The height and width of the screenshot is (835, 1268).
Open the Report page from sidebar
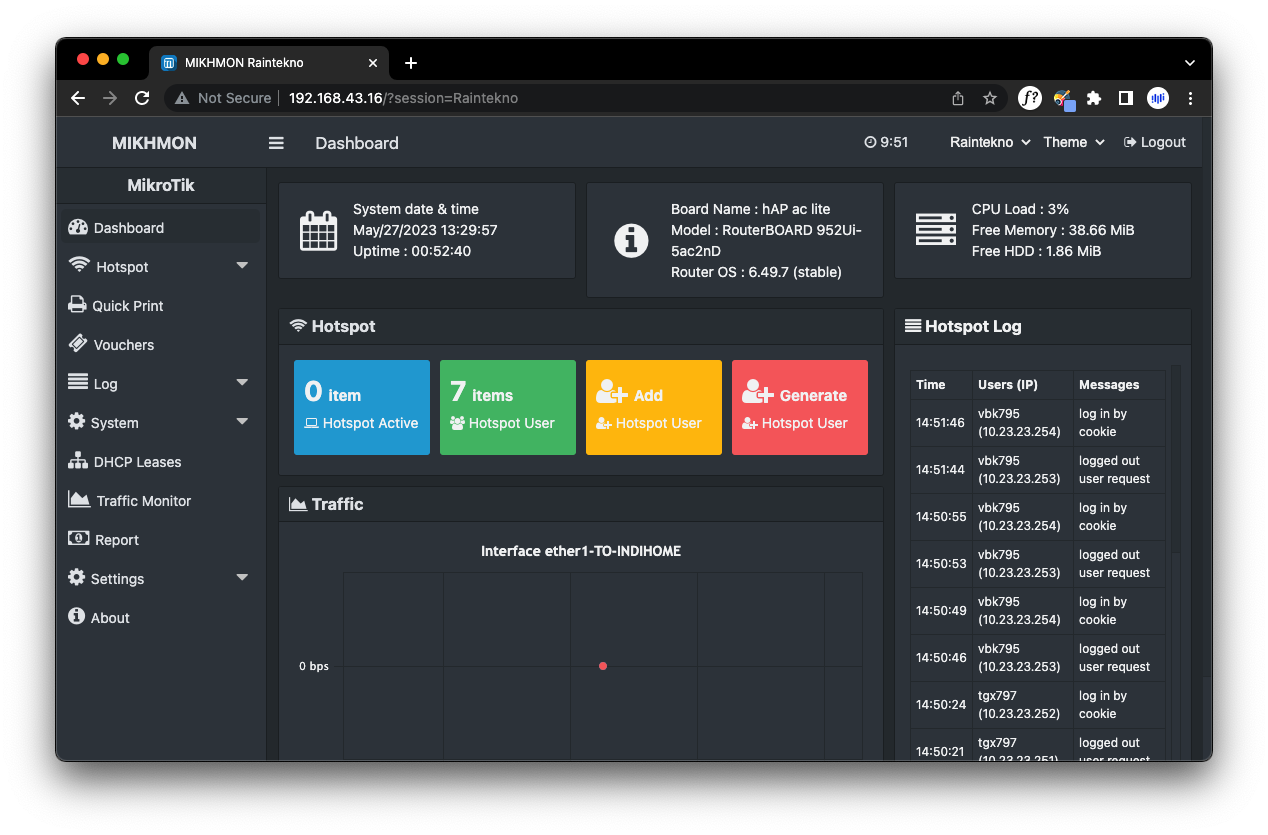(116, 540)
